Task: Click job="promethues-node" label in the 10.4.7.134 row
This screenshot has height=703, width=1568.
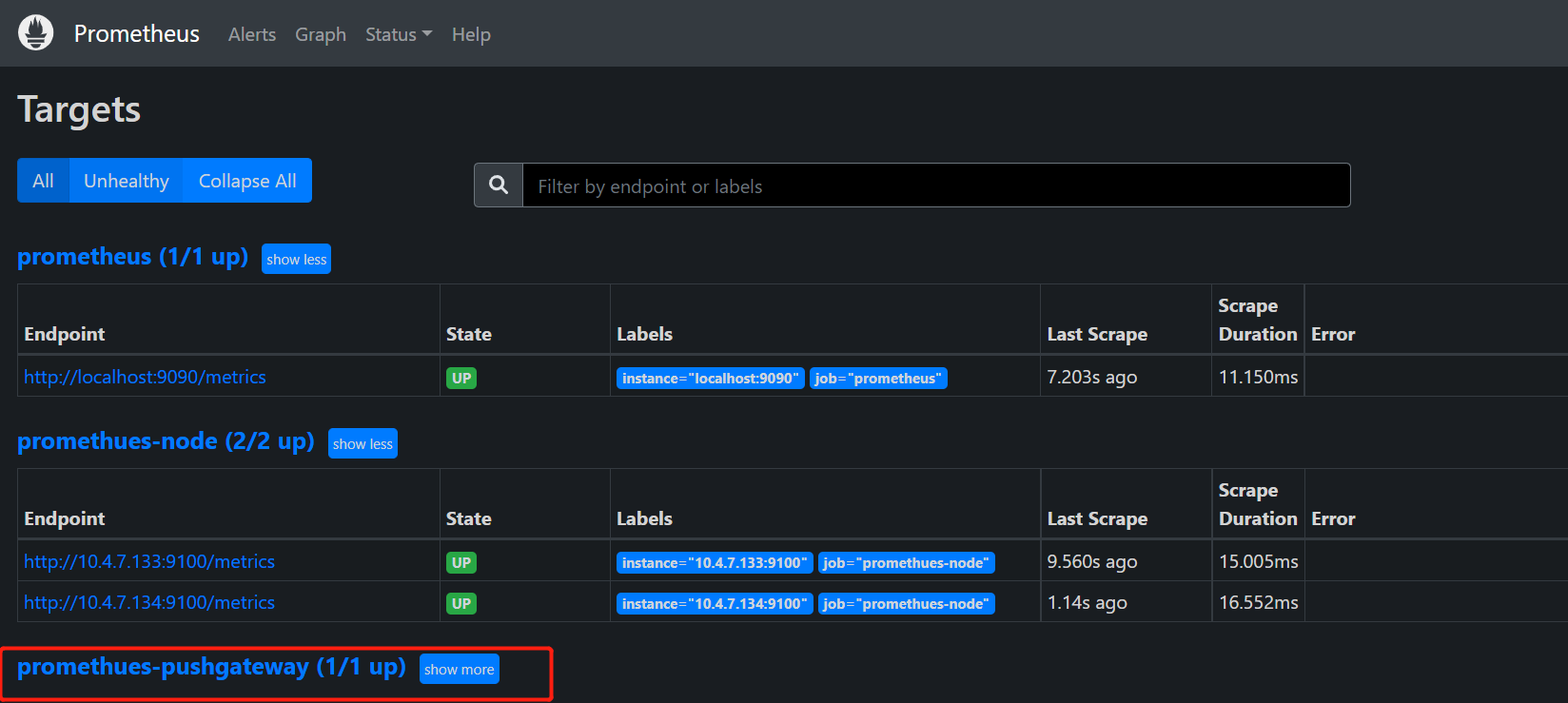Action: click(907, 604)
